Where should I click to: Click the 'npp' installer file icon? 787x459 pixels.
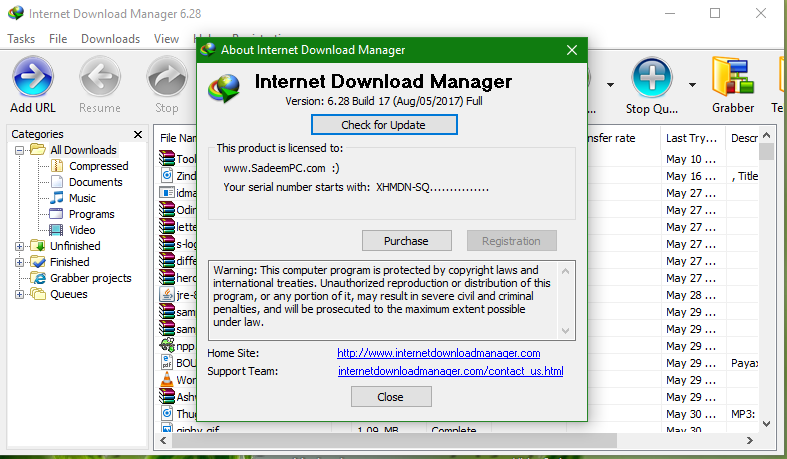click(166, 345)
